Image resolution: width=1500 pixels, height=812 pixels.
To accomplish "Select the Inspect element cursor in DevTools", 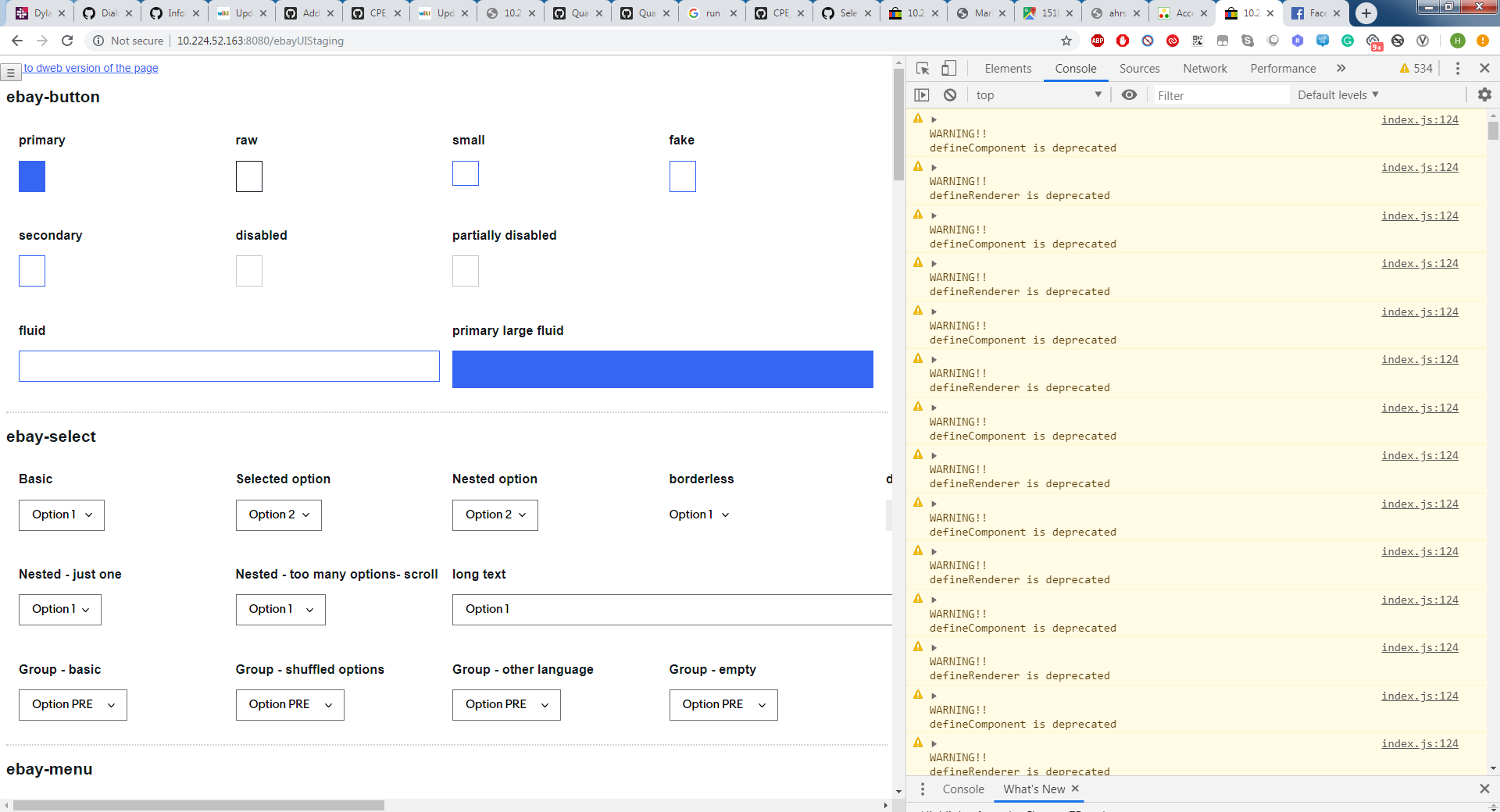I will pos(922,69).
